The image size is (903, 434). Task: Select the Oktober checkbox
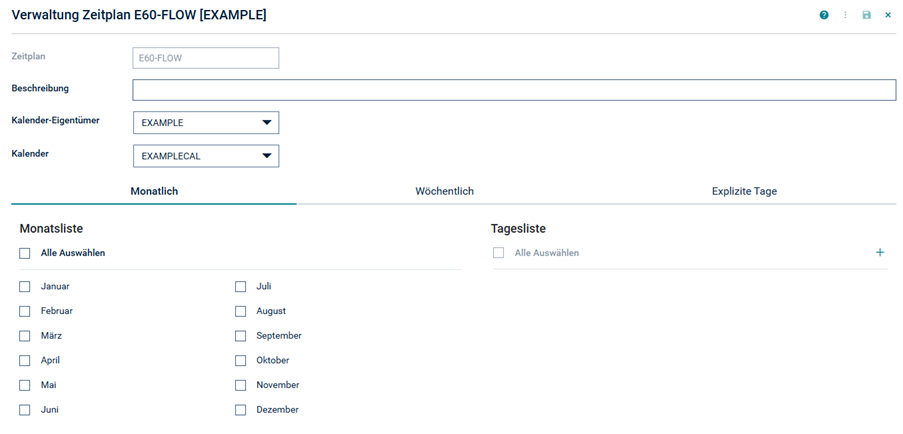pyautogui.click(x=241, y=361)
